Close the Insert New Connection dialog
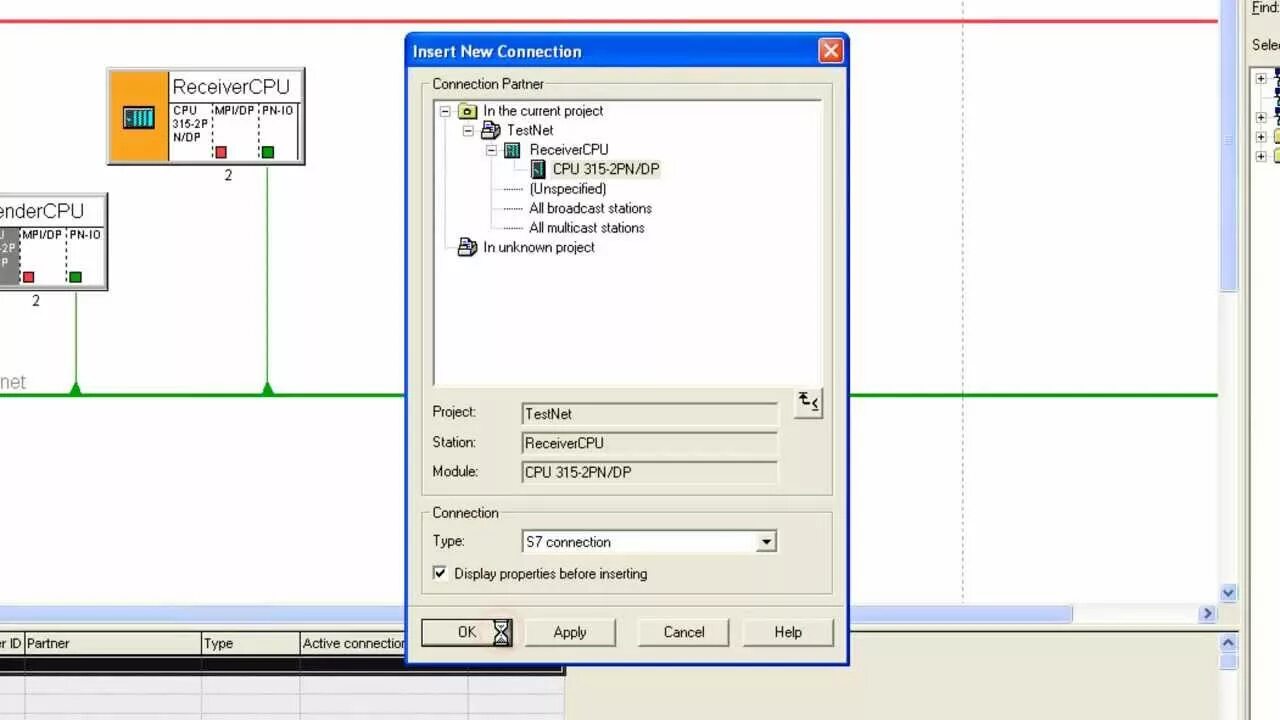 (830, 51)
